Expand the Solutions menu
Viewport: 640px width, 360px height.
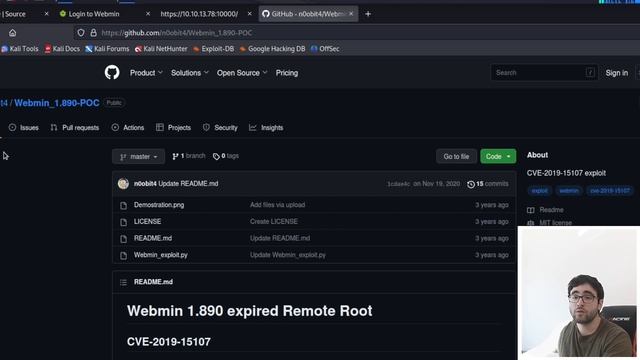coord(190,73)
